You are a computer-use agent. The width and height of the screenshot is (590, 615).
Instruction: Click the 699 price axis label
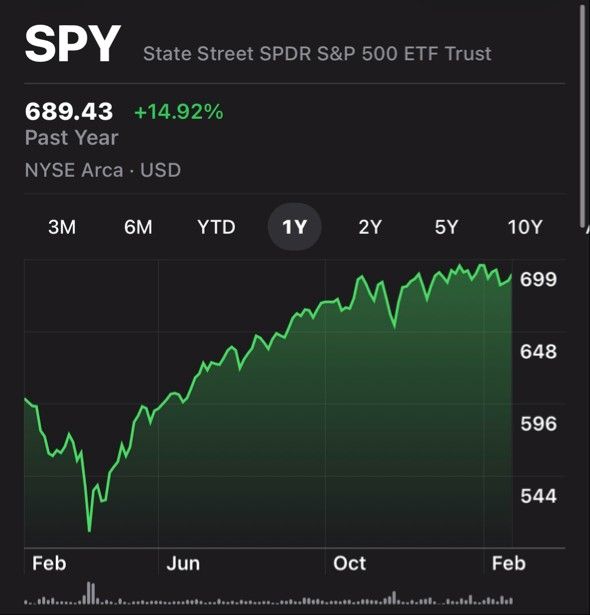click(x=538, y=280)
